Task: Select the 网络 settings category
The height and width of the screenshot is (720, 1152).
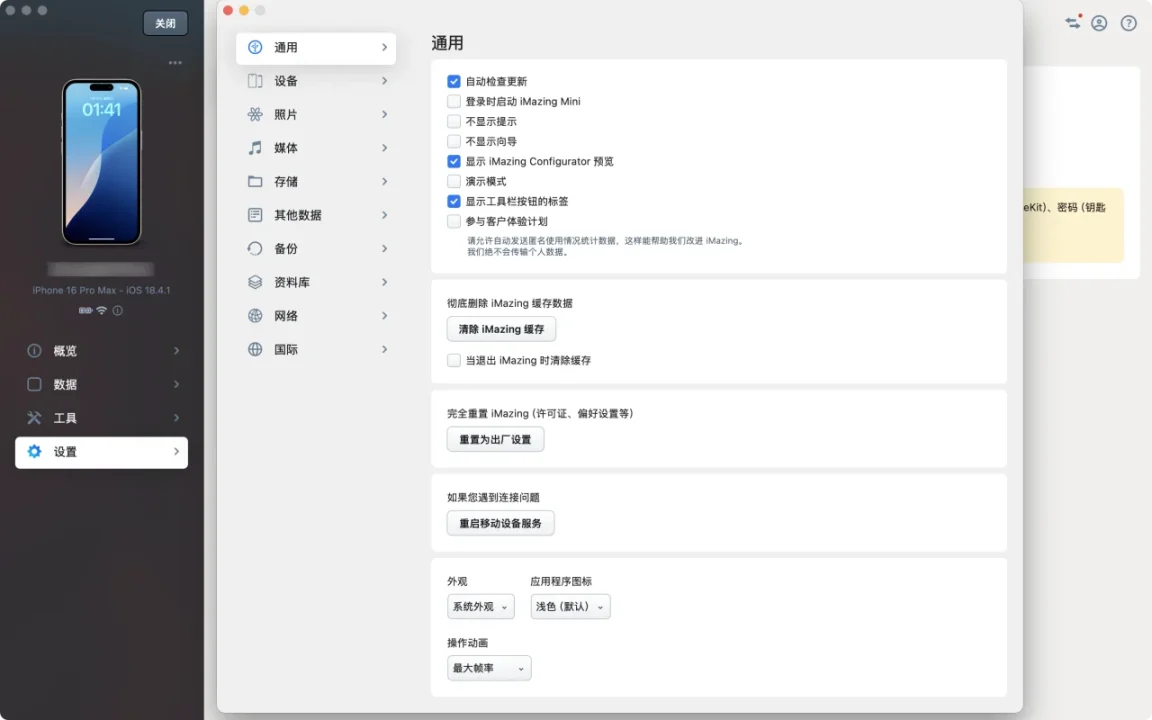Action: pyautogui.click(x=316, y=316)
